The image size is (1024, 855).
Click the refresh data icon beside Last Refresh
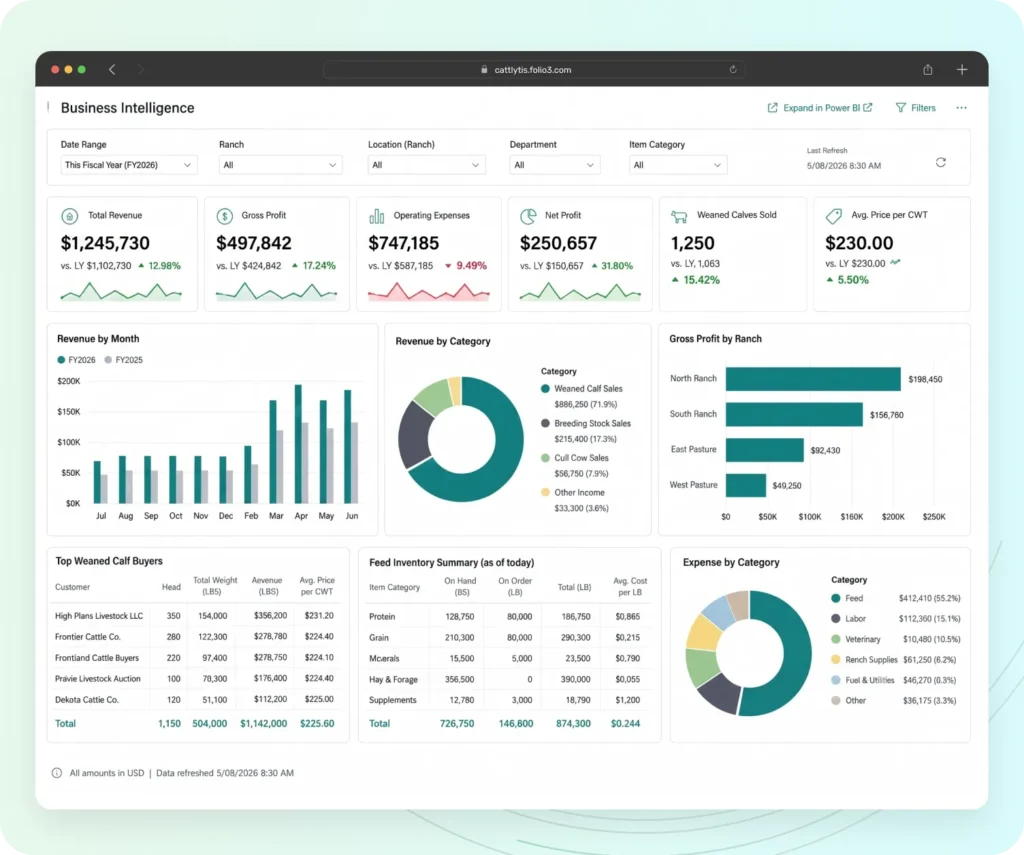pos(940,162)
